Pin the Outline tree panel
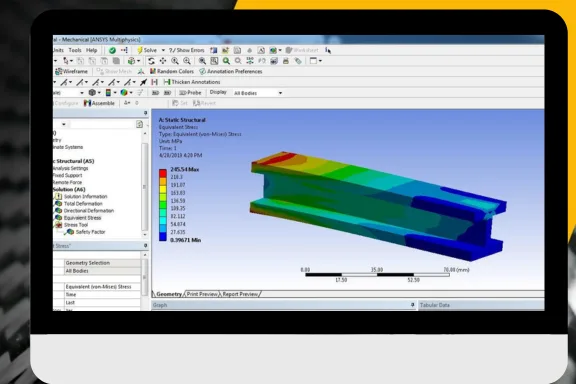The height and width of the screenshot is (384, 576). 145,113
